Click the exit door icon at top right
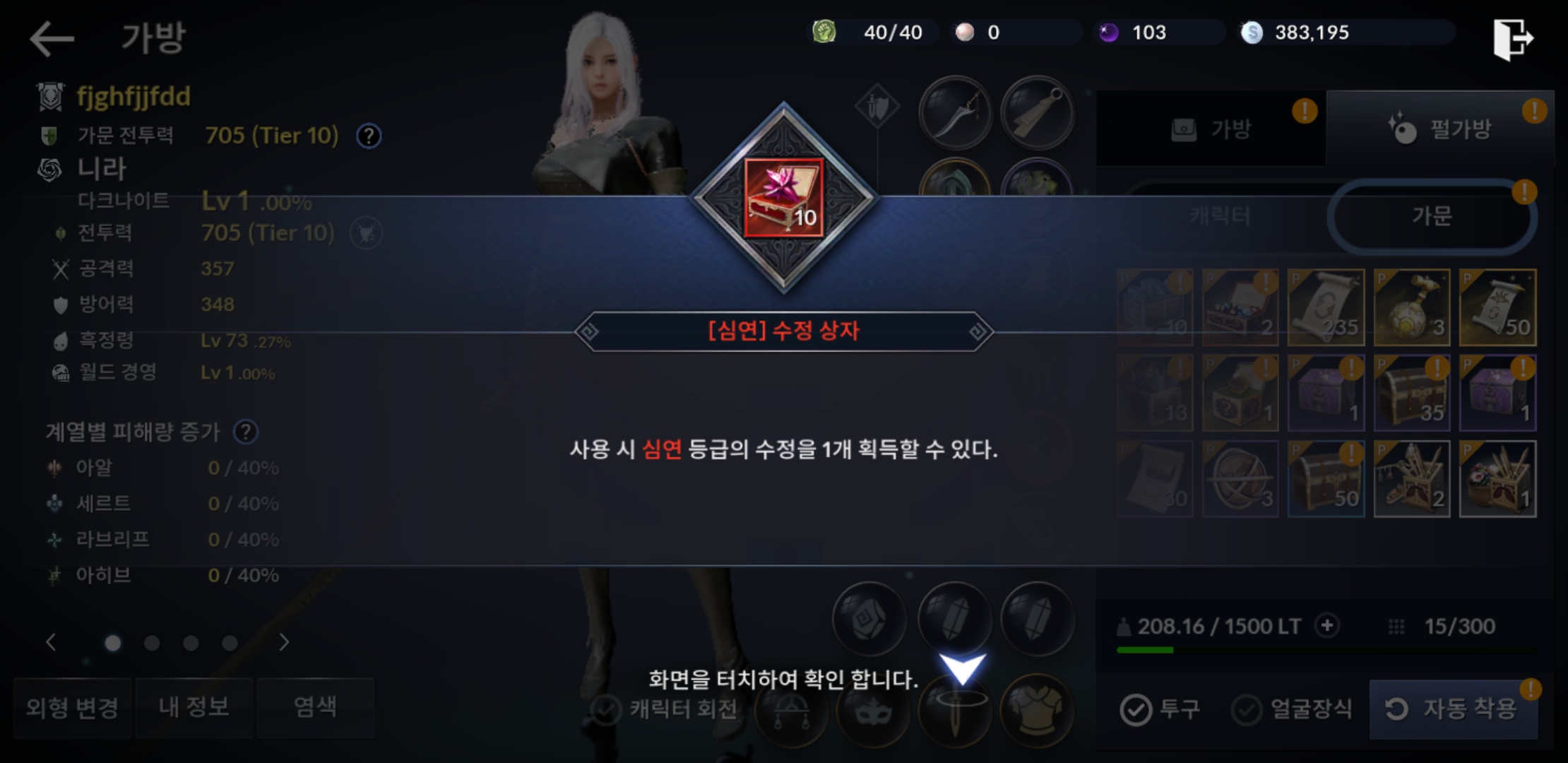The height and width of the screenshot is (763, 1568). point(1513,39)
